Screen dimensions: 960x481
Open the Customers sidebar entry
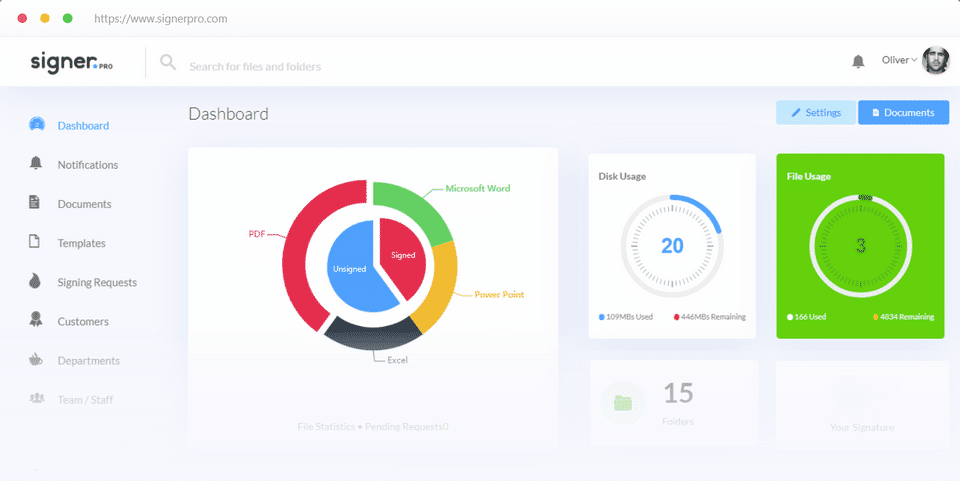[83, 321]
